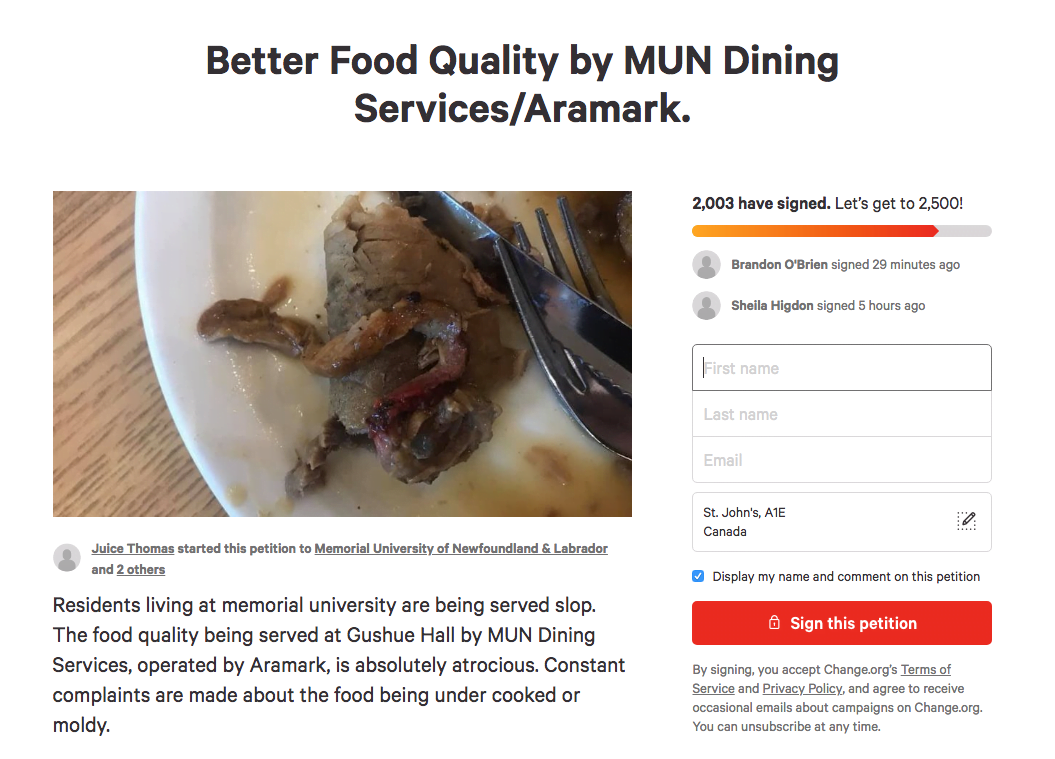Expand the 2 others link
The height and width of the screenshot is (759, 1055).
[x=141, y=570]
